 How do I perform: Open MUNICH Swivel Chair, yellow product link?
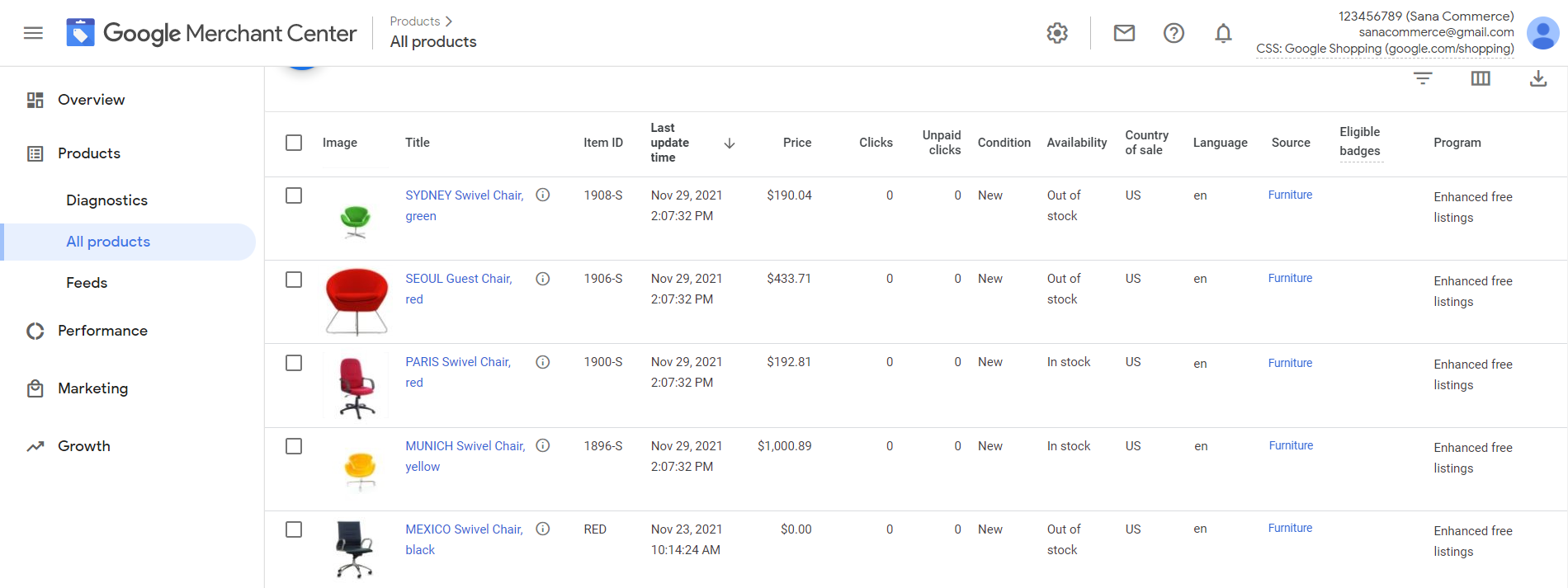click(x=465, y=456)
